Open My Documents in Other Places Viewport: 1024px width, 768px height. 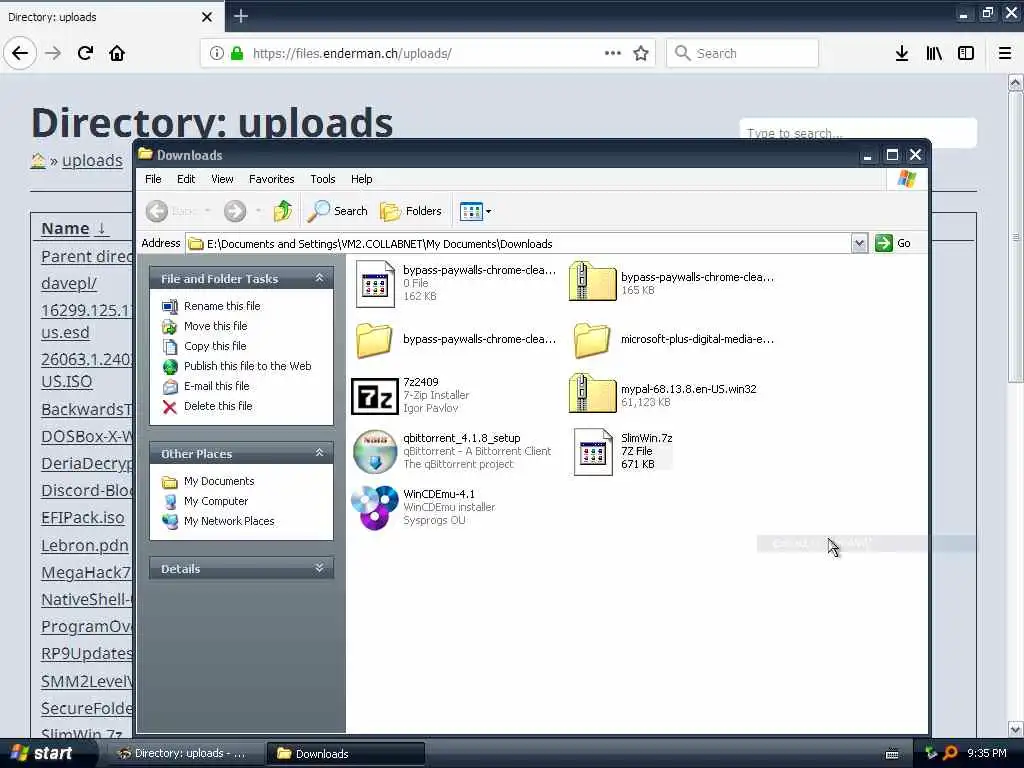(x=219, y=481)
